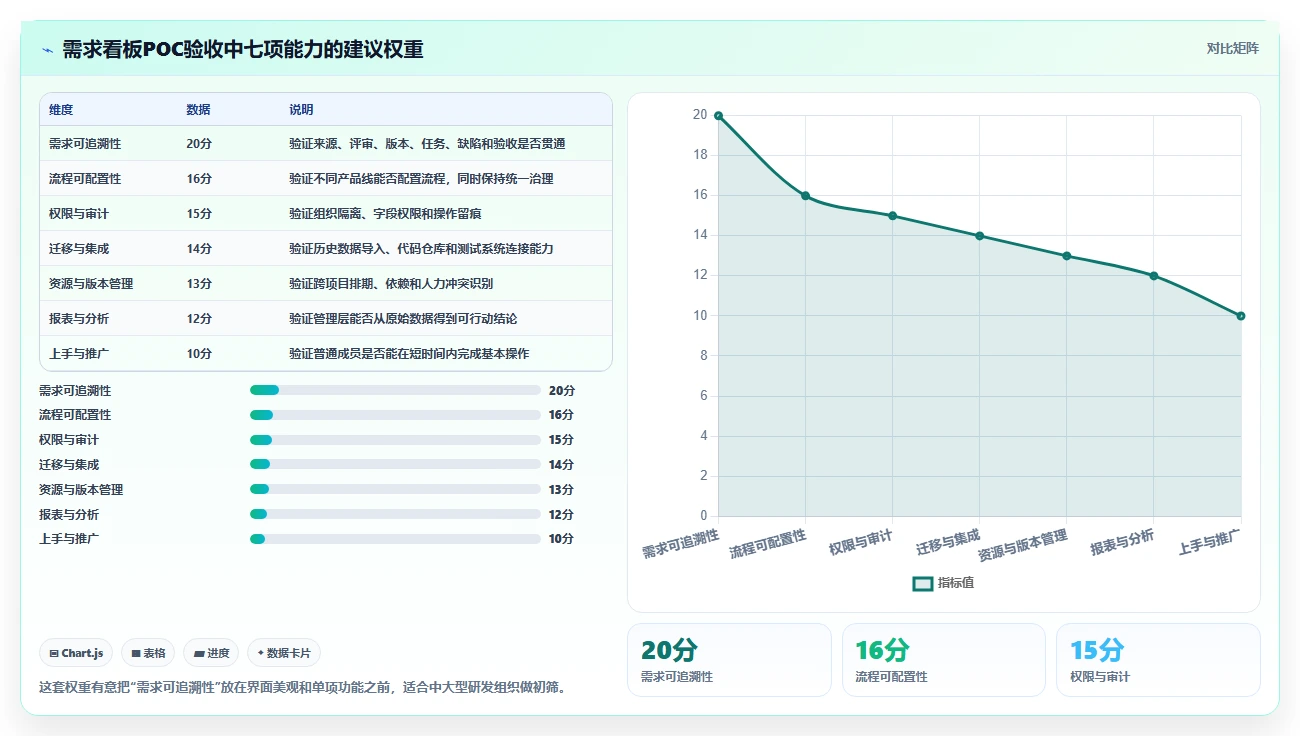Click the 数据卡片 tag chip
Screen dimensions: 1300x736
(284, 653)
